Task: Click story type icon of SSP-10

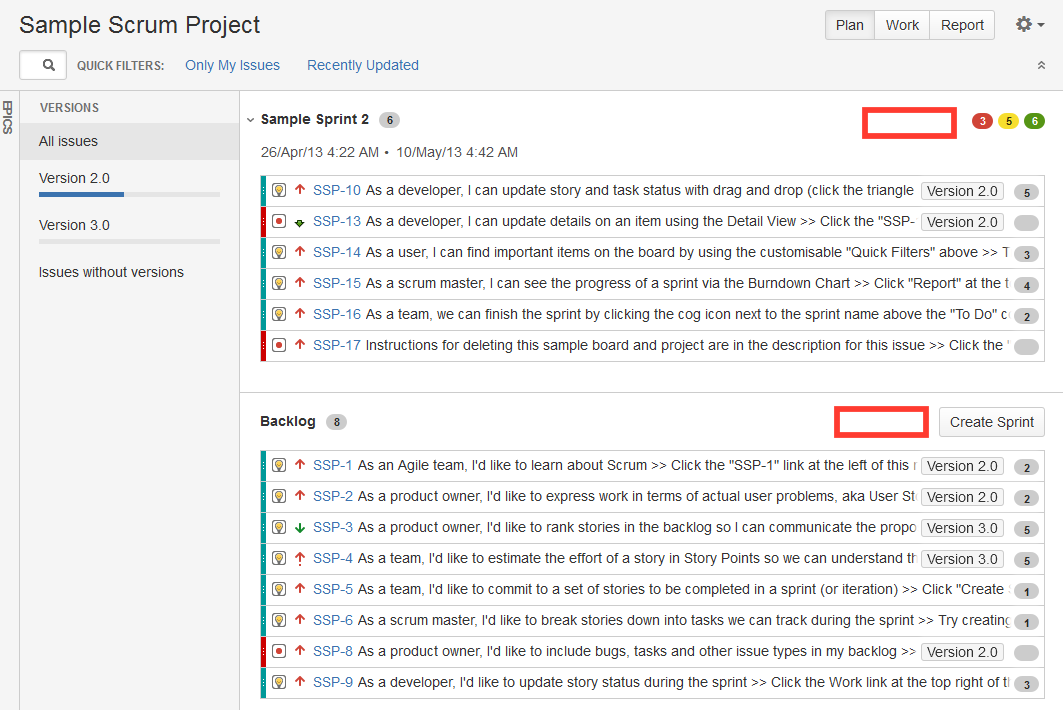Action: [x=279, y=191]
